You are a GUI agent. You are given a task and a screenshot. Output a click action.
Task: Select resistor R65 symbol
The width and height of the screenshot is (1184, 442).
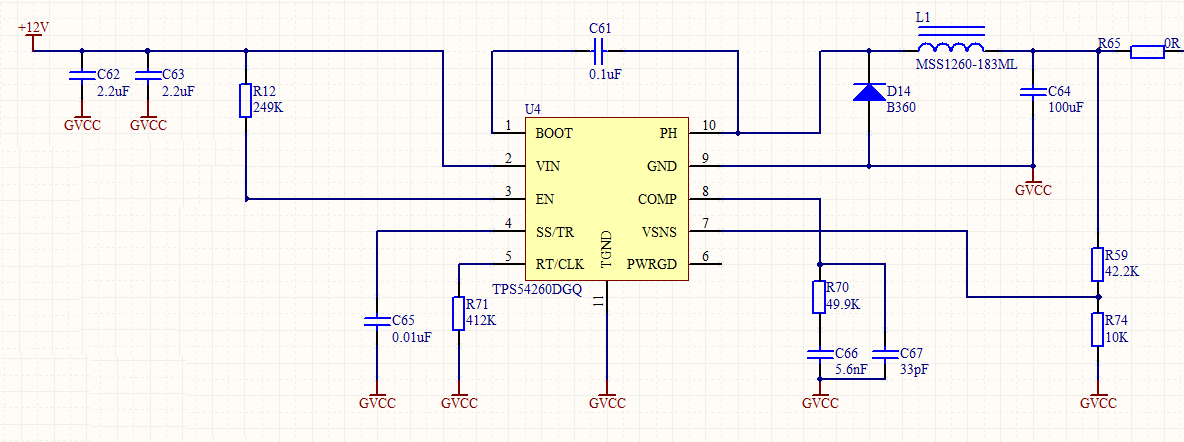[x=1147, y=51]
